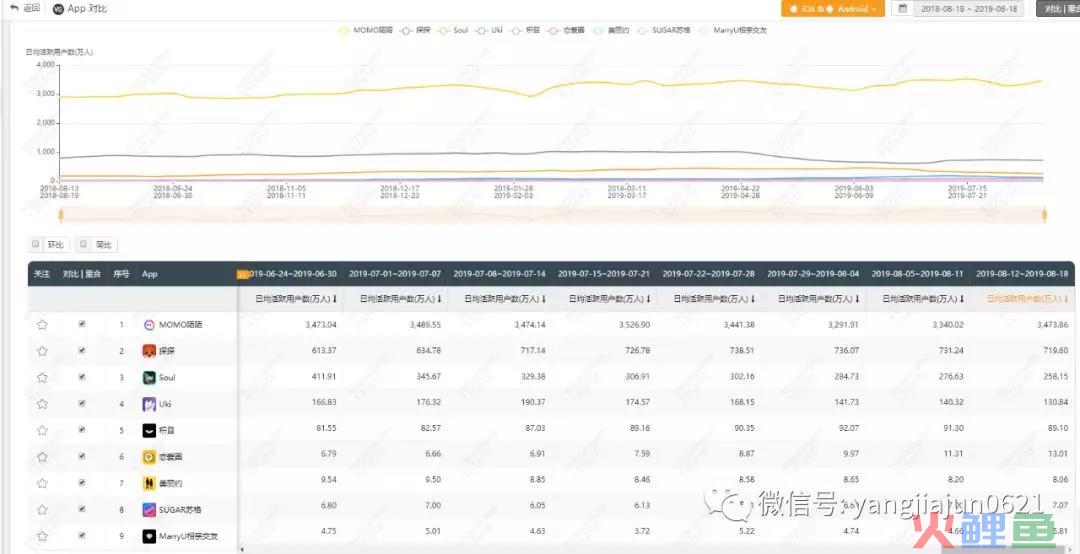The image size is (1080, 554).
Task: Uncheck compare box for SUGAR苏格
Action: (82, 509)
